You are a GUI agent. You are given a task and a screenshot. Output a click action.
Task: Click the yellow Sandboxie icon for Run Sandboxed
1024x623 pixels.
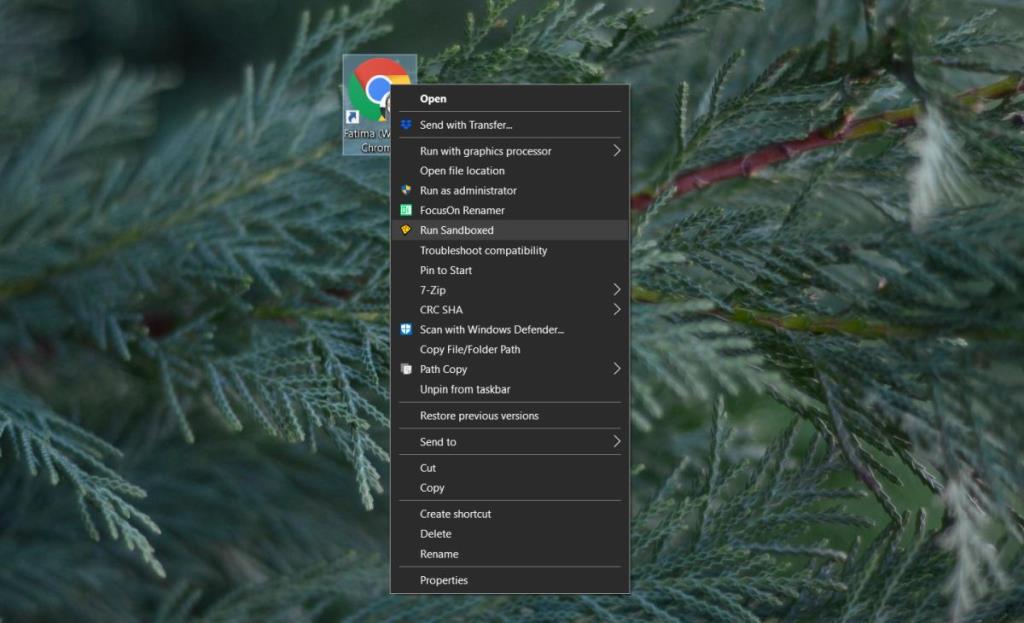[x=406, y=230]
